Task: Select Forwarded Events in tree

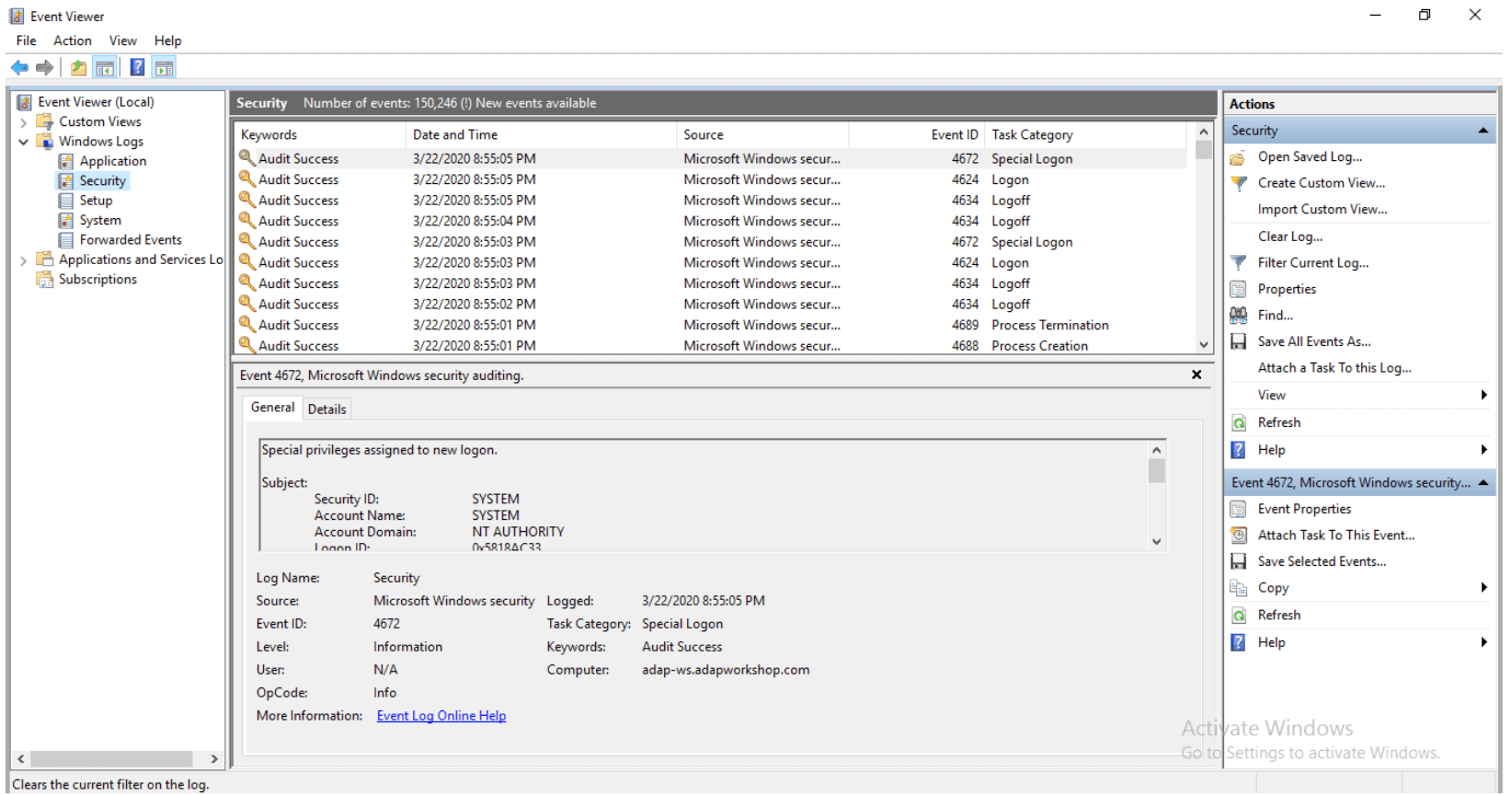Action: [x=130, y=240]
